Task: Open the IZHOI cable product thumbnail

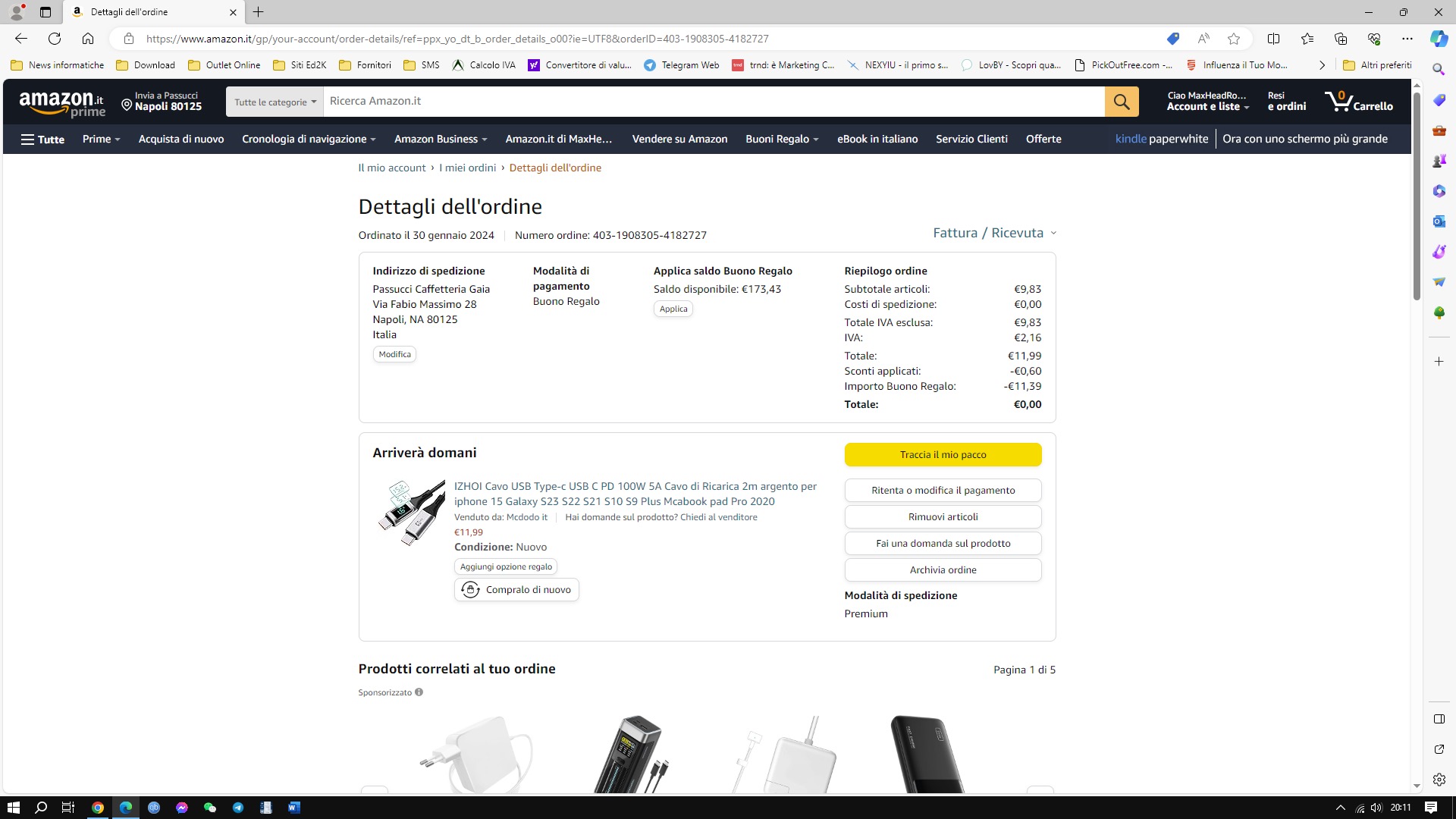Action: click(x=412, y=513)
